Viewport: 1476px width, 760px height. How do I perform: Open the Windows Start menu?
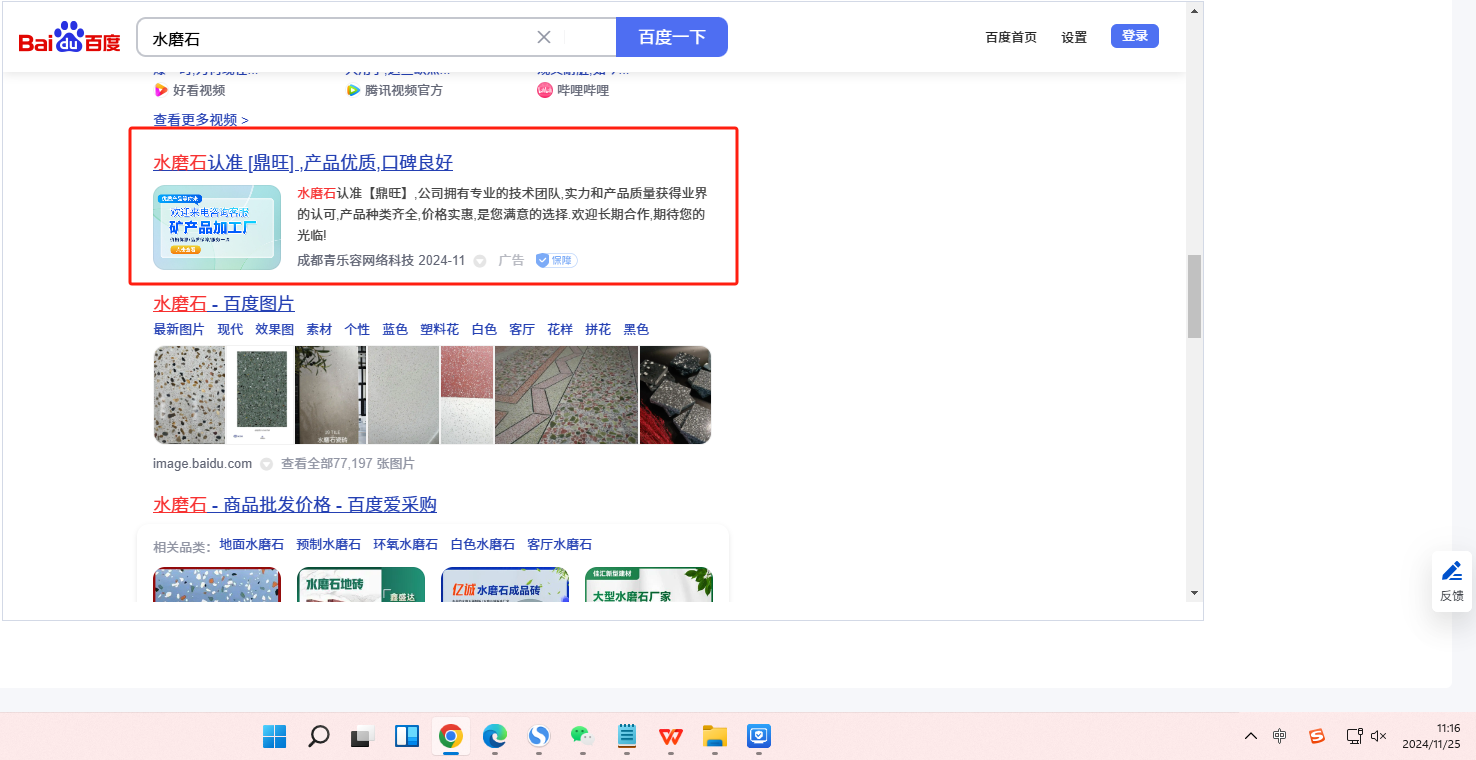(275, 737)
